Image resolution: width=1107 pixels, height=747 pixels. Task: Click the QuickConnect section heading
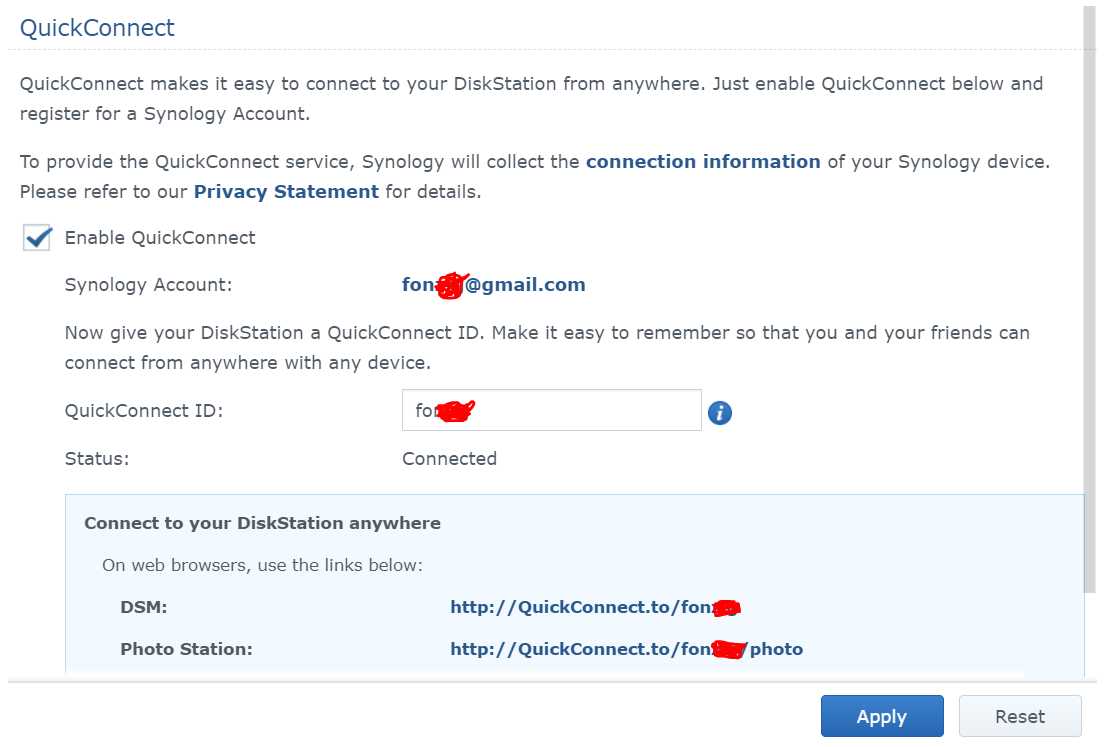[x=97, y=28]
